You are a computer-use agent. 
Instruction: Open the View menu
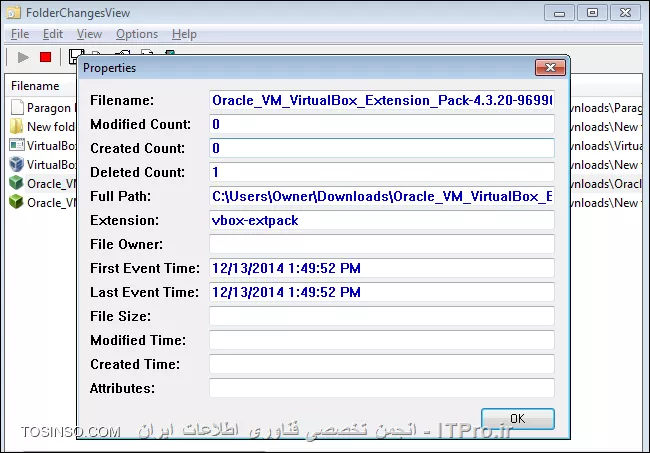point(89,34)
